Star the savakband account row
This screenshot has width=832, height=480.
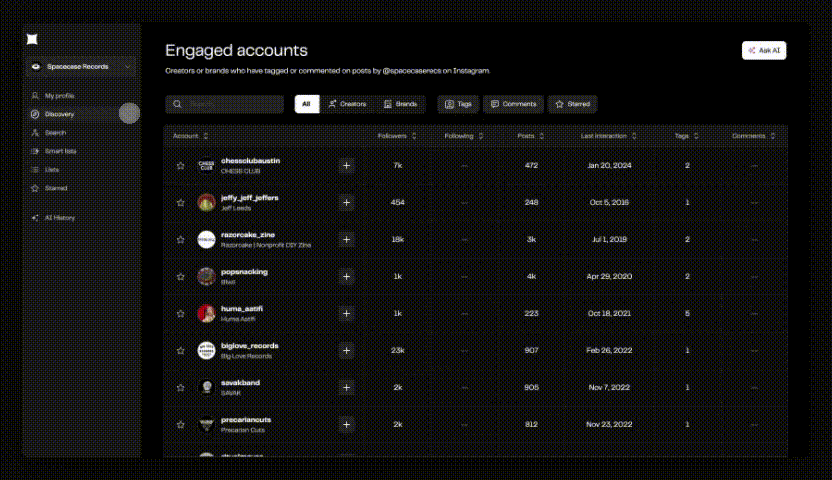180,387
